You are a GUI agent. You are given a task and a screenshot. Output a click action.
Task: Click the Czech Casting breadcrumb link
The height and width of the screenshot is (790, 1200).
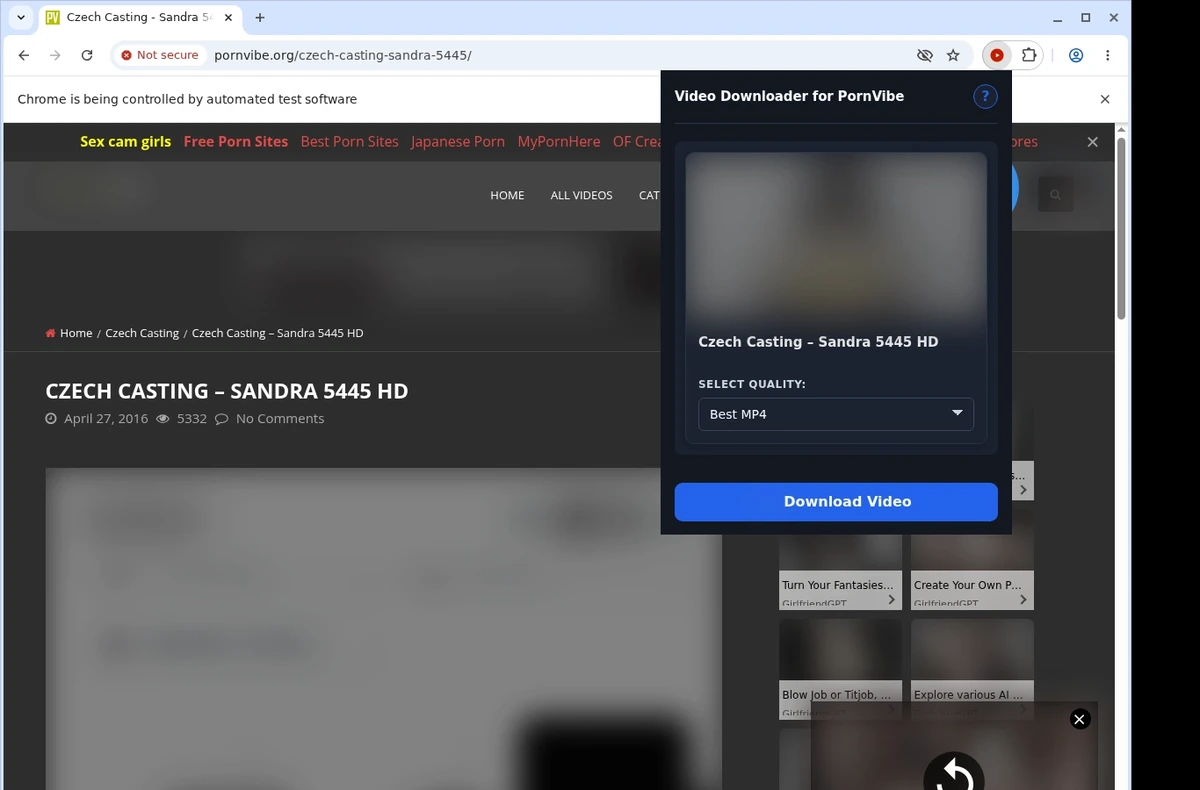click(142, 333)
